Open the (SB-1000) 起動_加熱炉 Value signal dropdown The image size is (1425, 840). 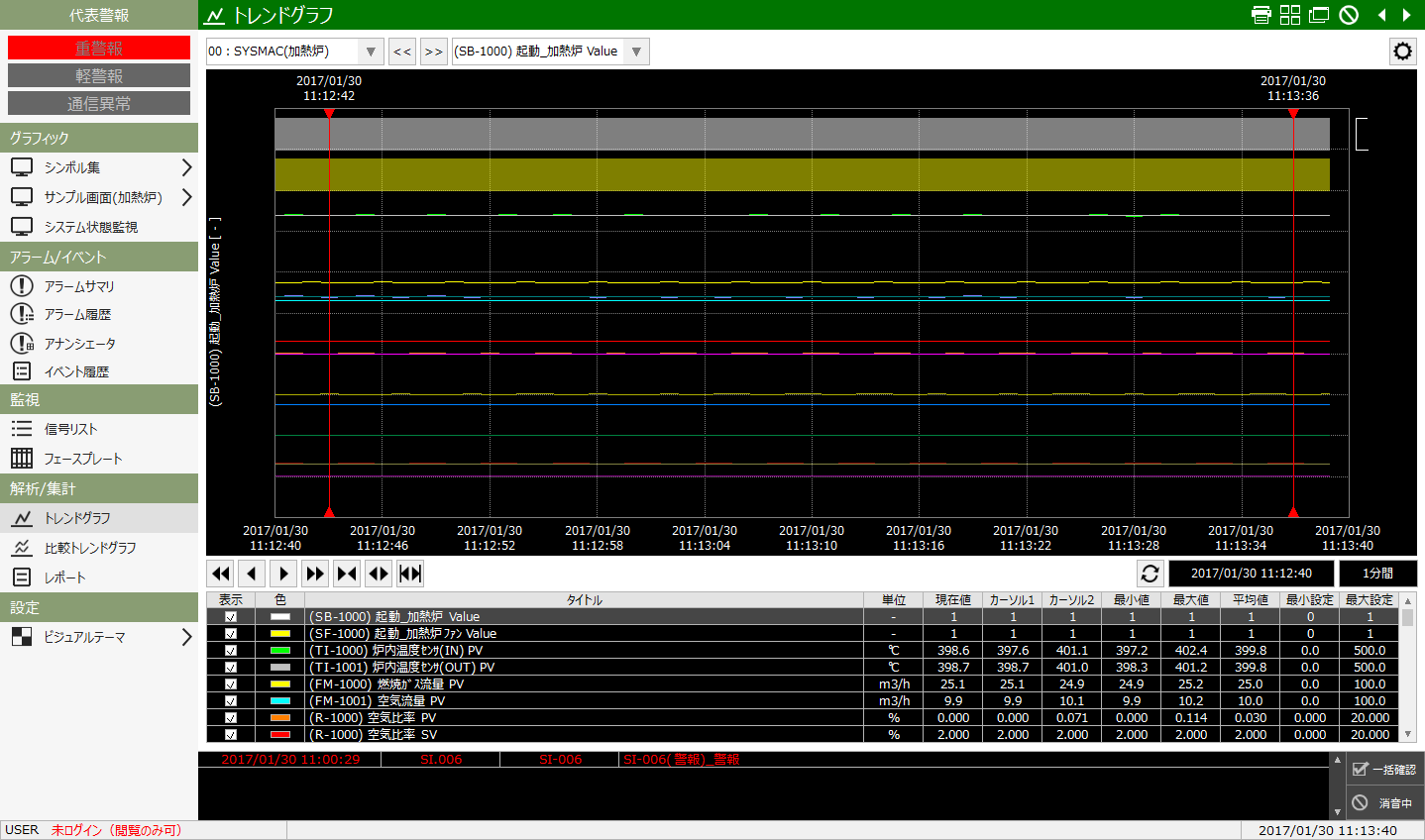(x=636, y=52)
